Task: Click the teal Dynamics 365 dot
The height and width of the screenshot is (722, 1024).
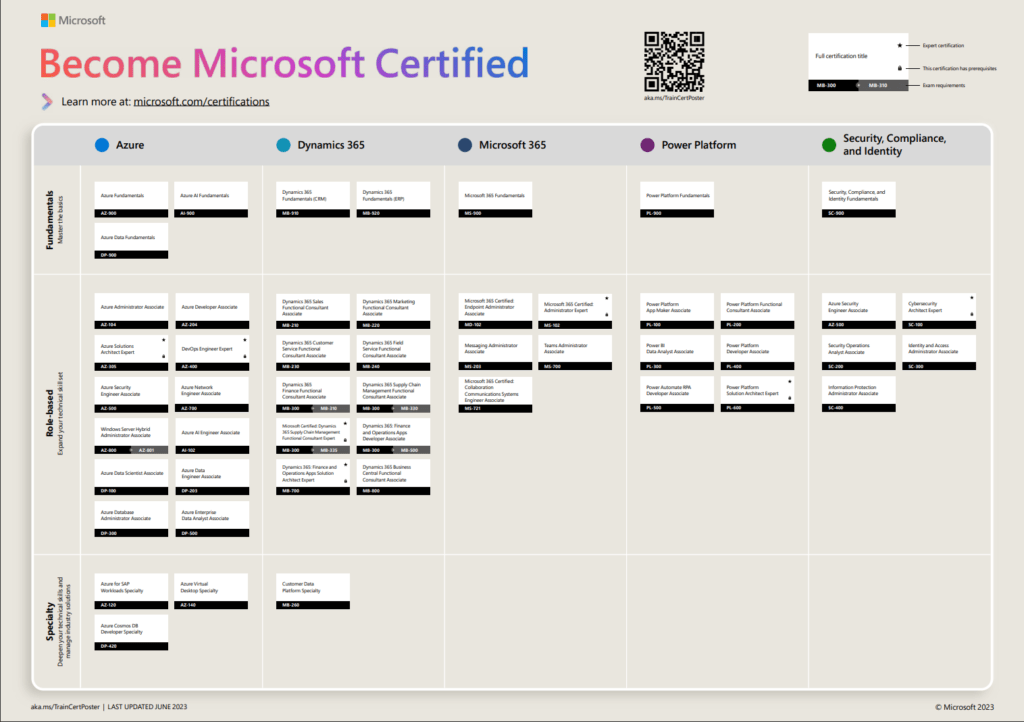Action: pyautogui.click(x=283, y=145)
